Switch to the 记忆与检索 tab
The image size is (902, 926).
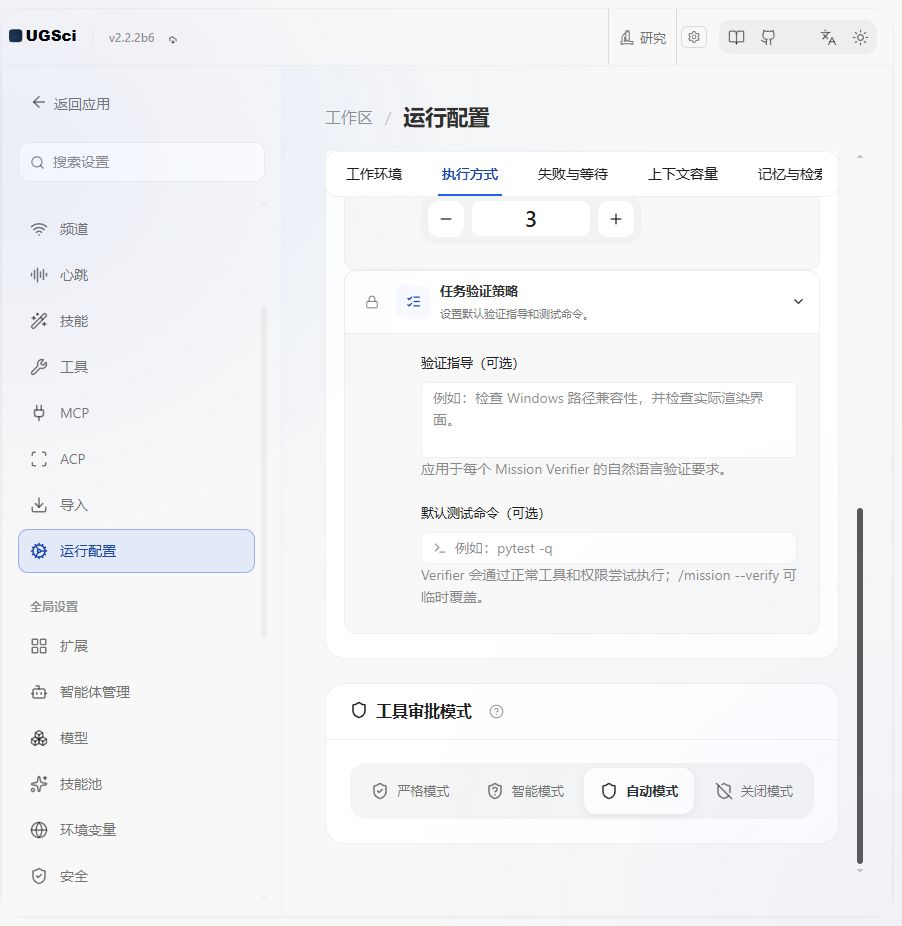coord(790,174)
